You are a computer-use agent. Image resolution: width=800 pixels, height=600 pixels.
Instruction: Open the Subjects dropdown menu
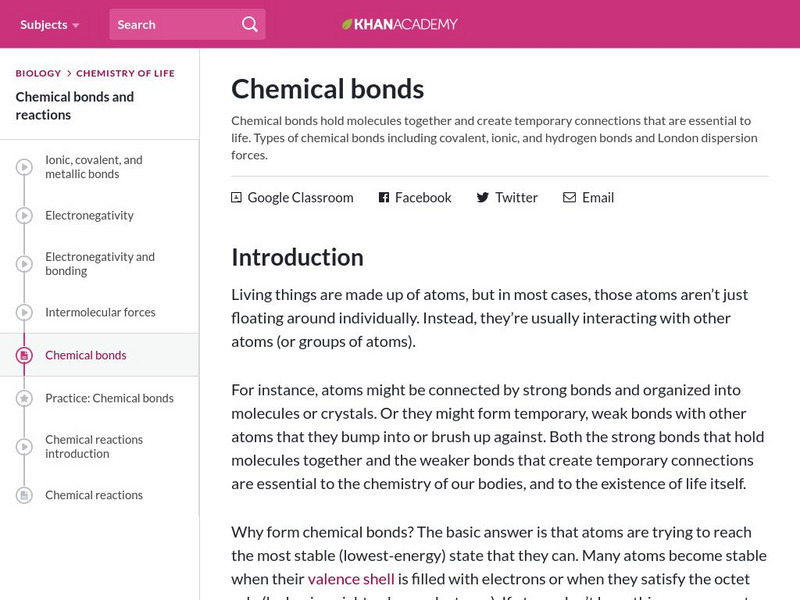[x=49, y=24]
